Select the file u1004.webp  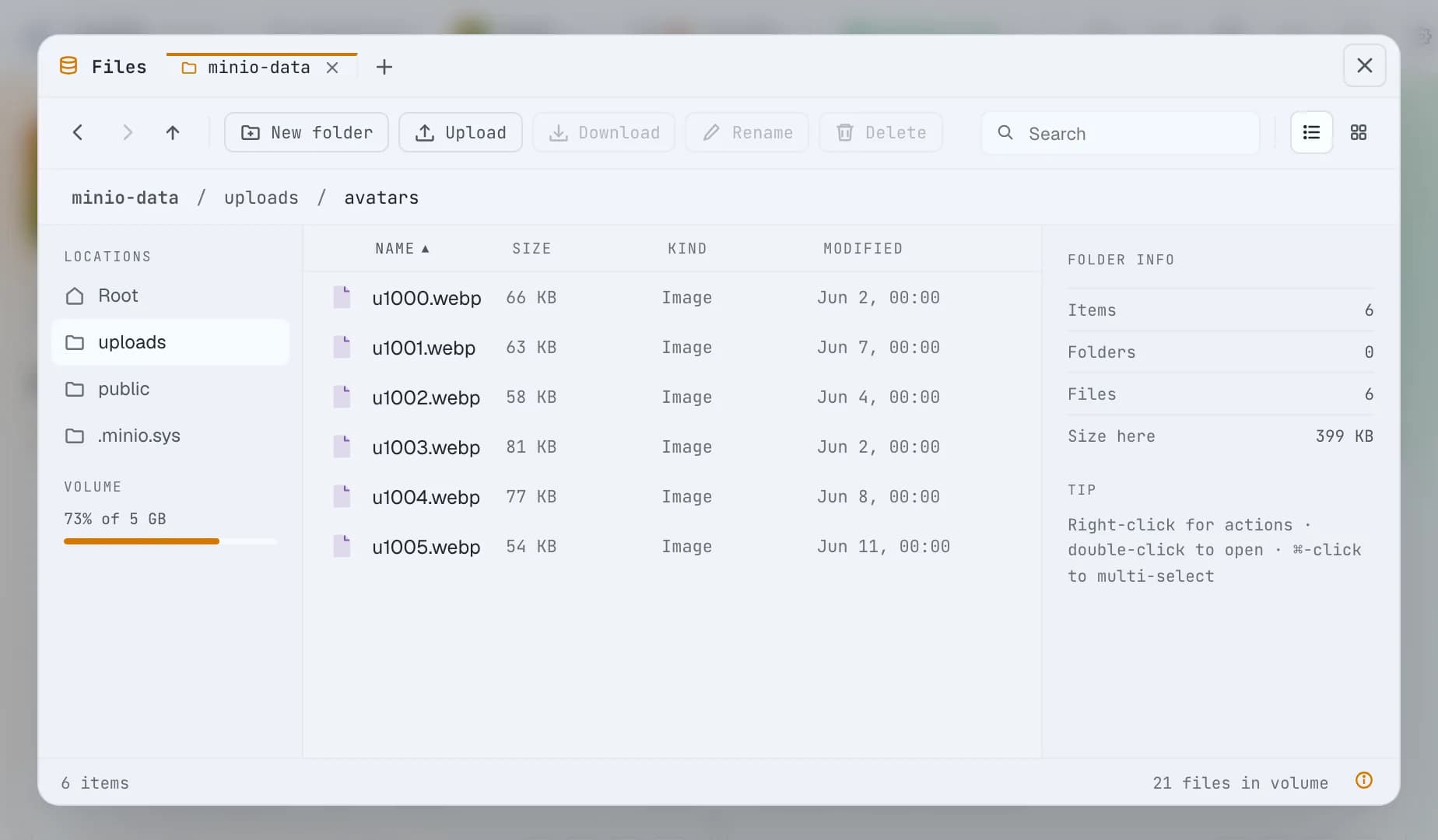pos(672,496)
